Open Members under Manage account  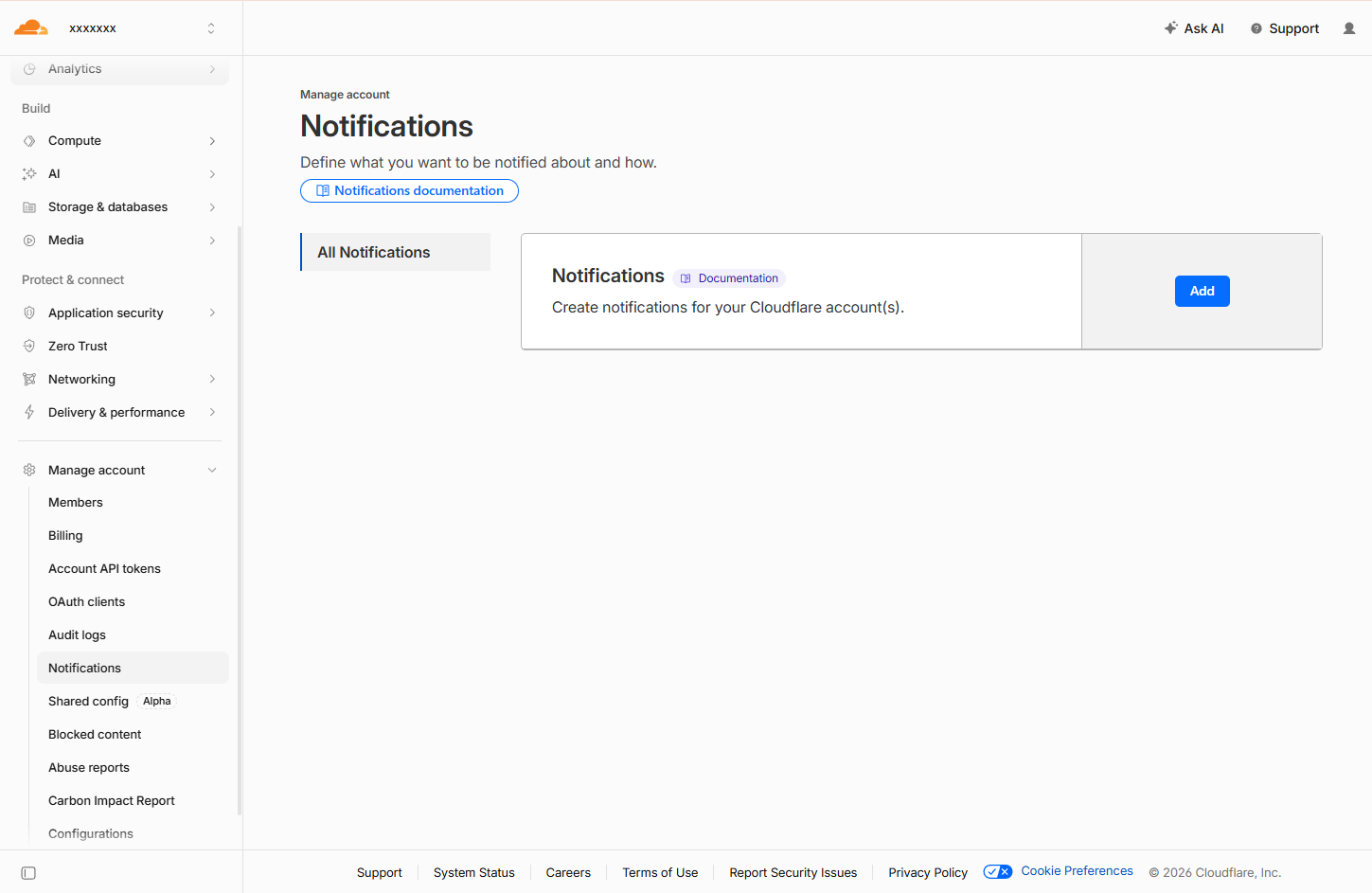coord(133,503)
